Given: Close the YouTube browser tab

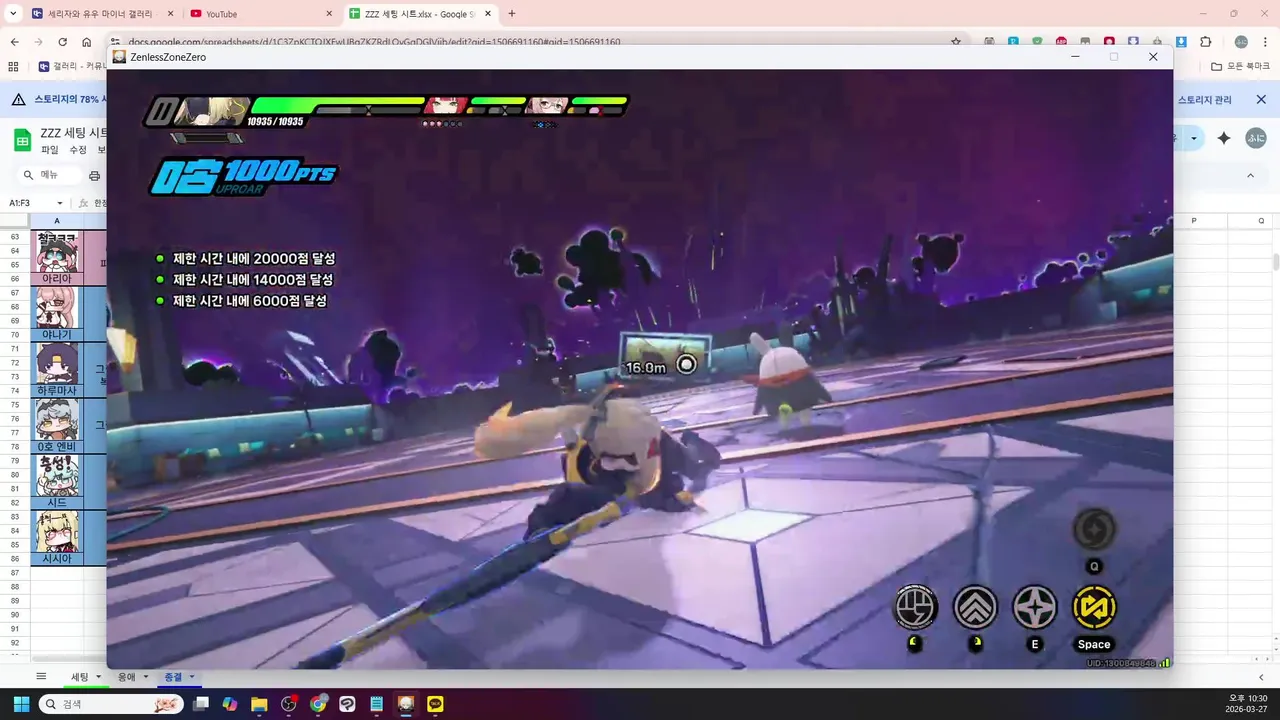Looking at the screenshot, I should pos(330,14).
